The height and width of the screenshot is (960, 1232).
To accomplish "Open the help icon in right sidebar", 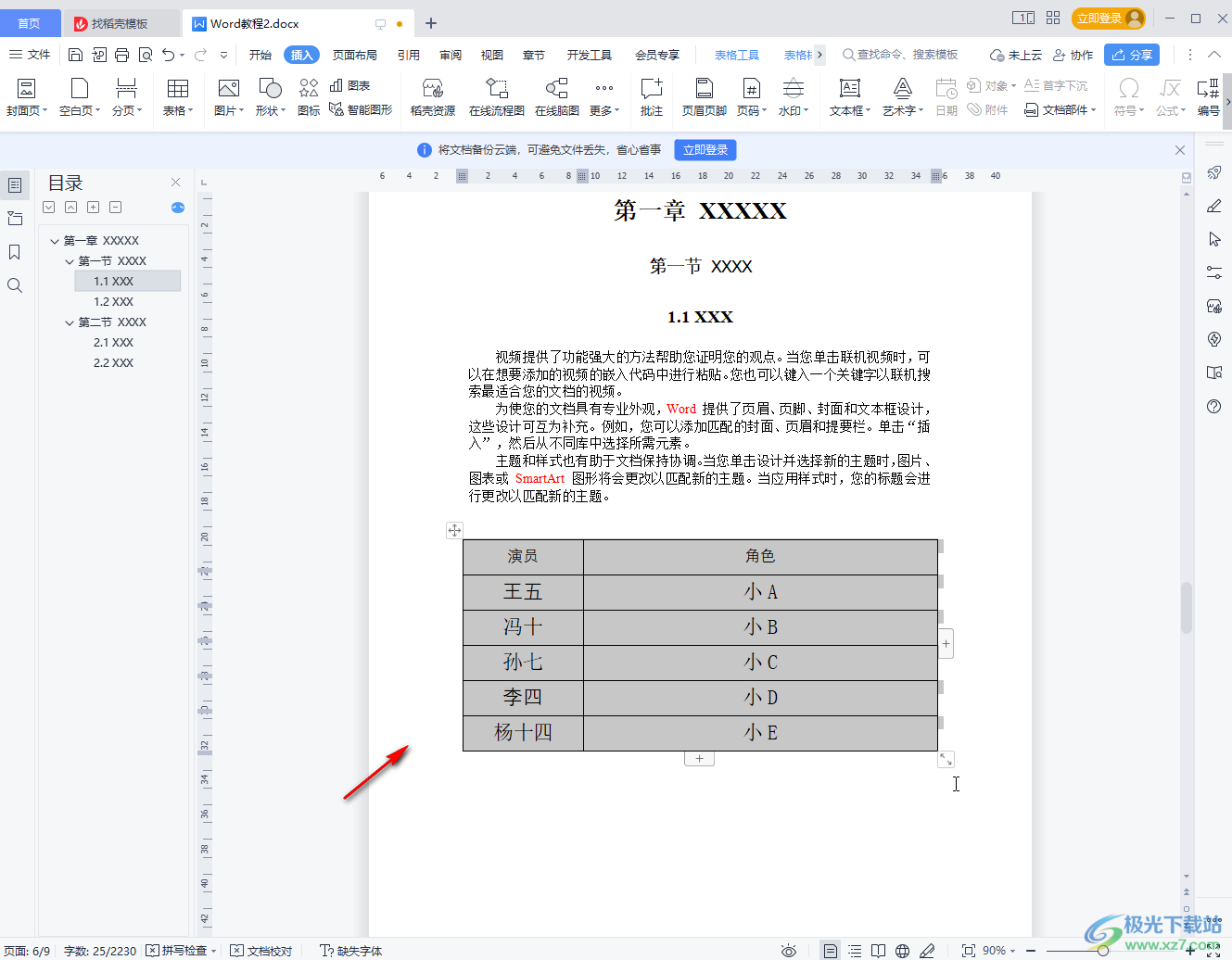I will point(1214,407).
